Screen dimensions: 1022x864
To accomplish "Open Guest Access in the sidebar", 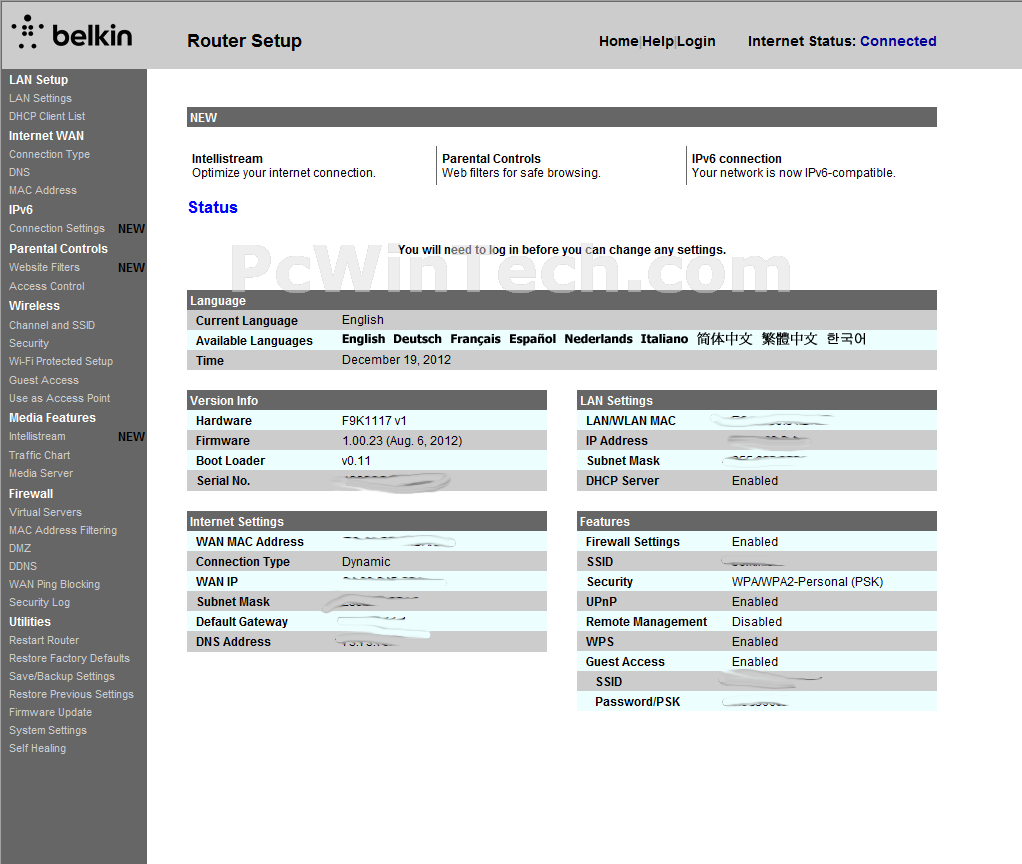I will pyautogui.click(x=44, y=380).
